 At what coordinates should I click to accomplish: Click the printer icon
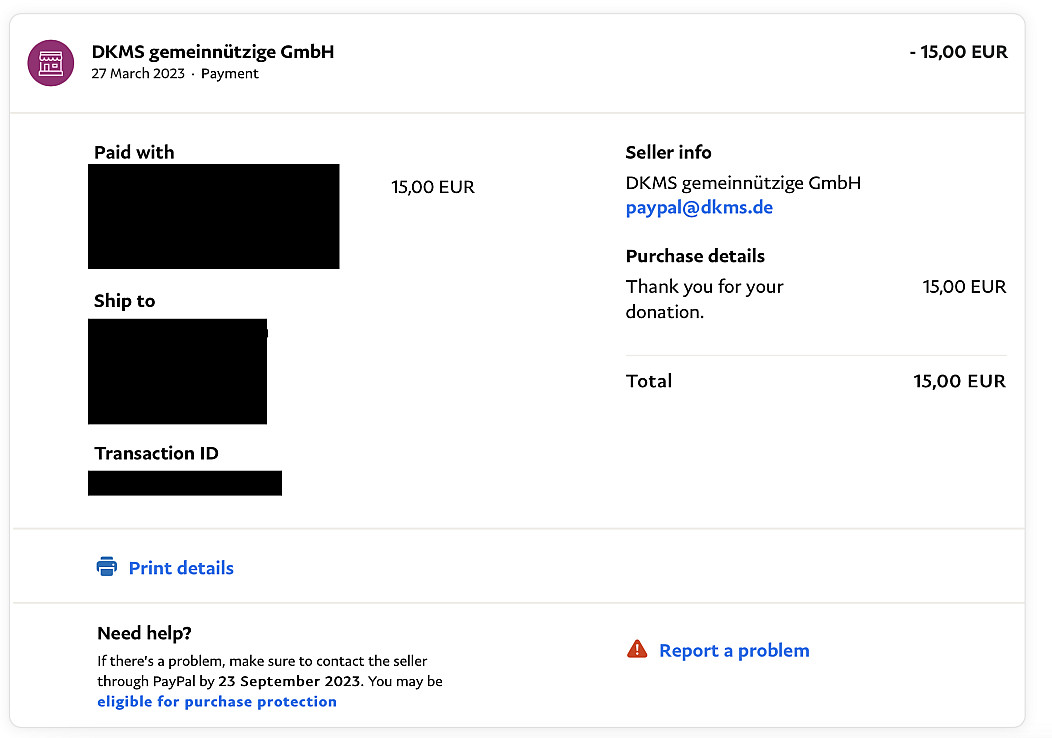point(106,567)
